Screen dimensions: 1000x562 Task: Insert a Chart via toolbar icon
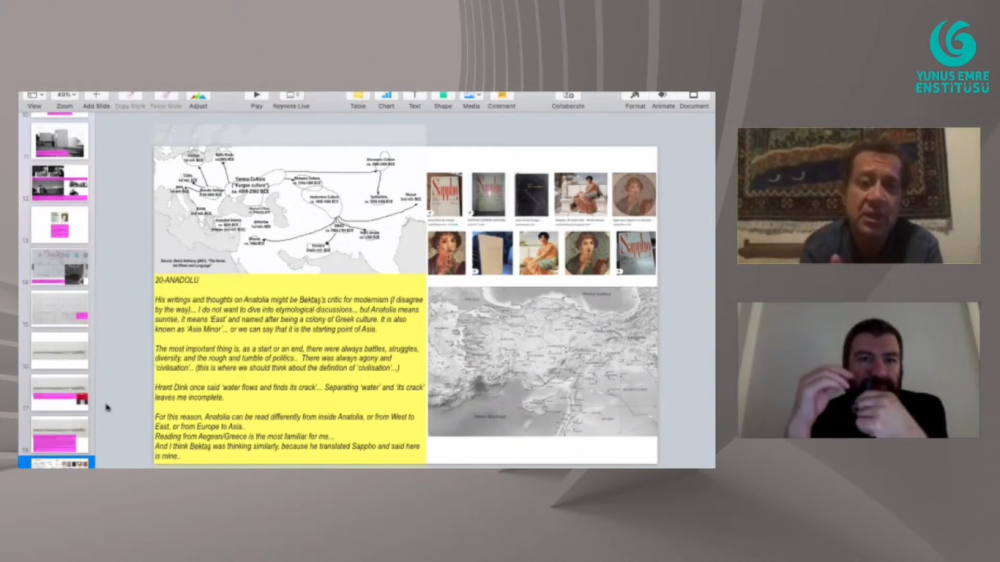(386, 96)
